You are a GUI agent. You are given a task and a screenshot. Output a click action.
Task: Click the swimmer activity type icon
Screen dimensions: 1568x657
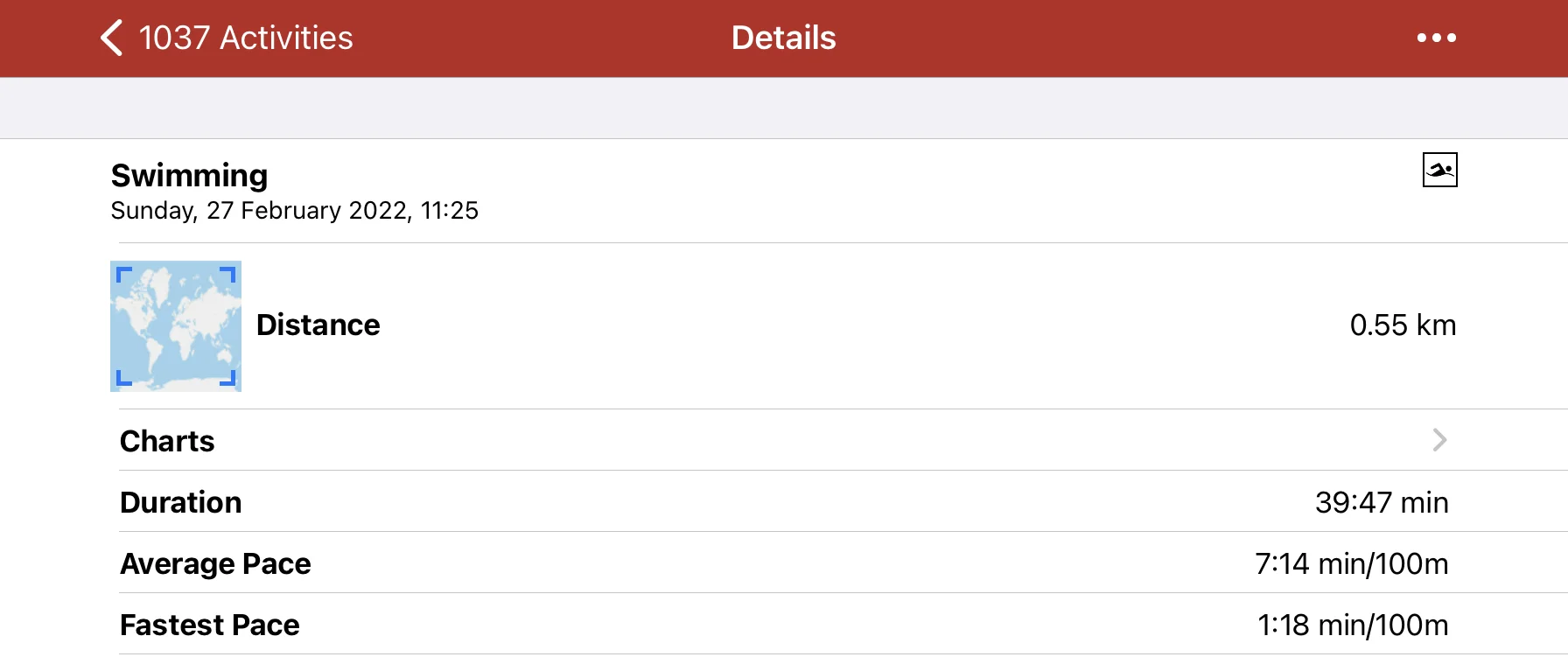1439,170
